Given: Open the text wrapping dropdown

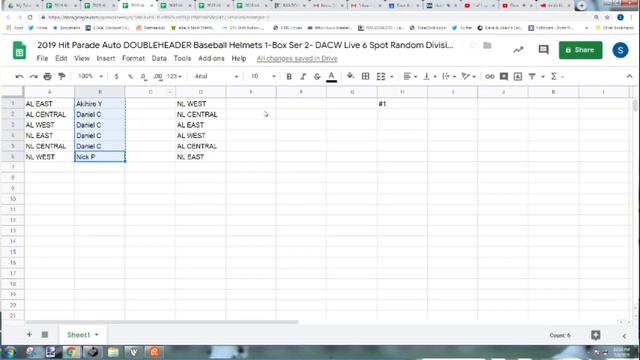Looking at the screenshot, I should click(448, 76).
